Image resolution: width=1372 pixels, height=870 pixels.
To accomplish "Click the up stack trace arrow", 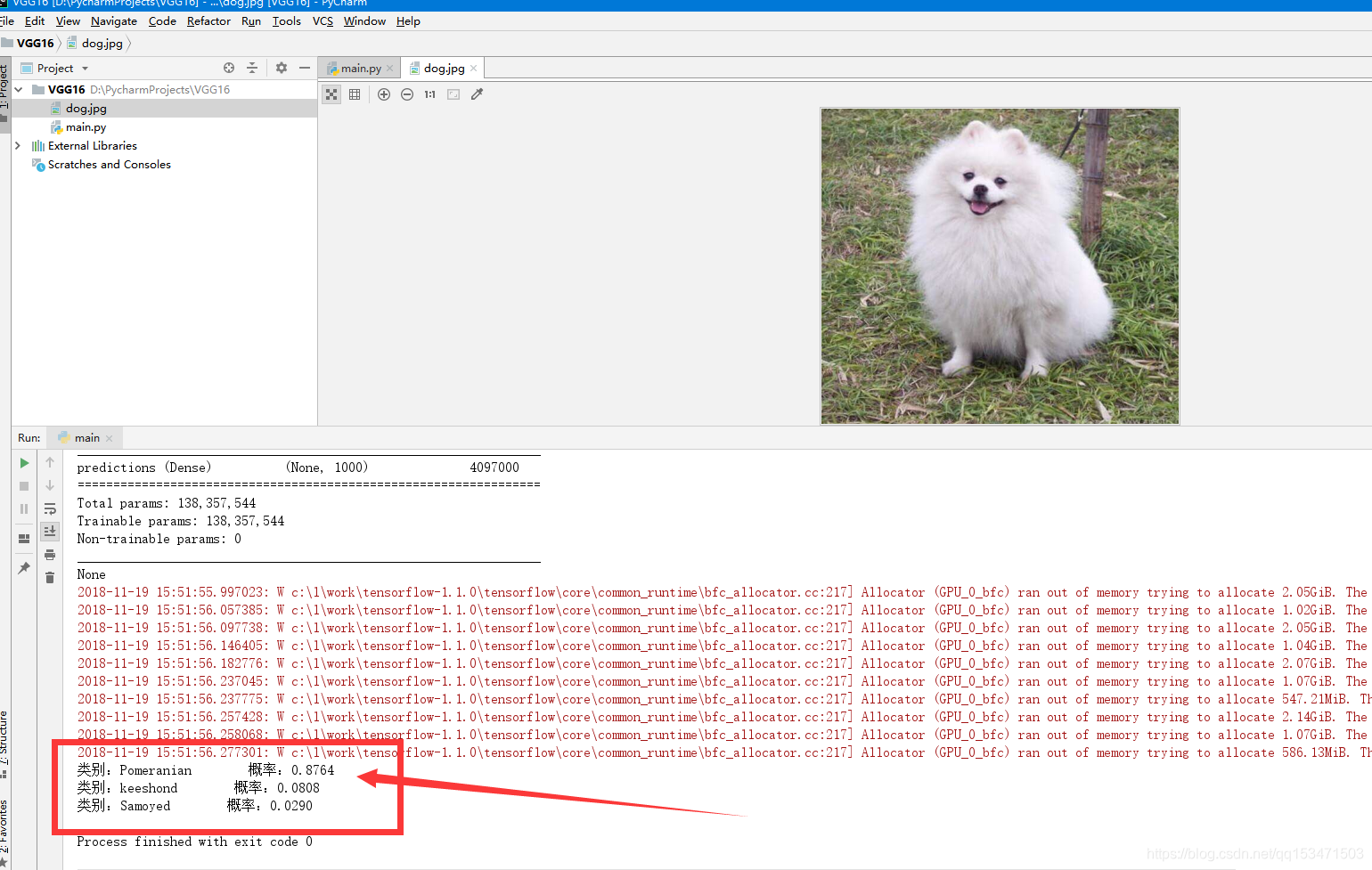I will click(50, 462).
